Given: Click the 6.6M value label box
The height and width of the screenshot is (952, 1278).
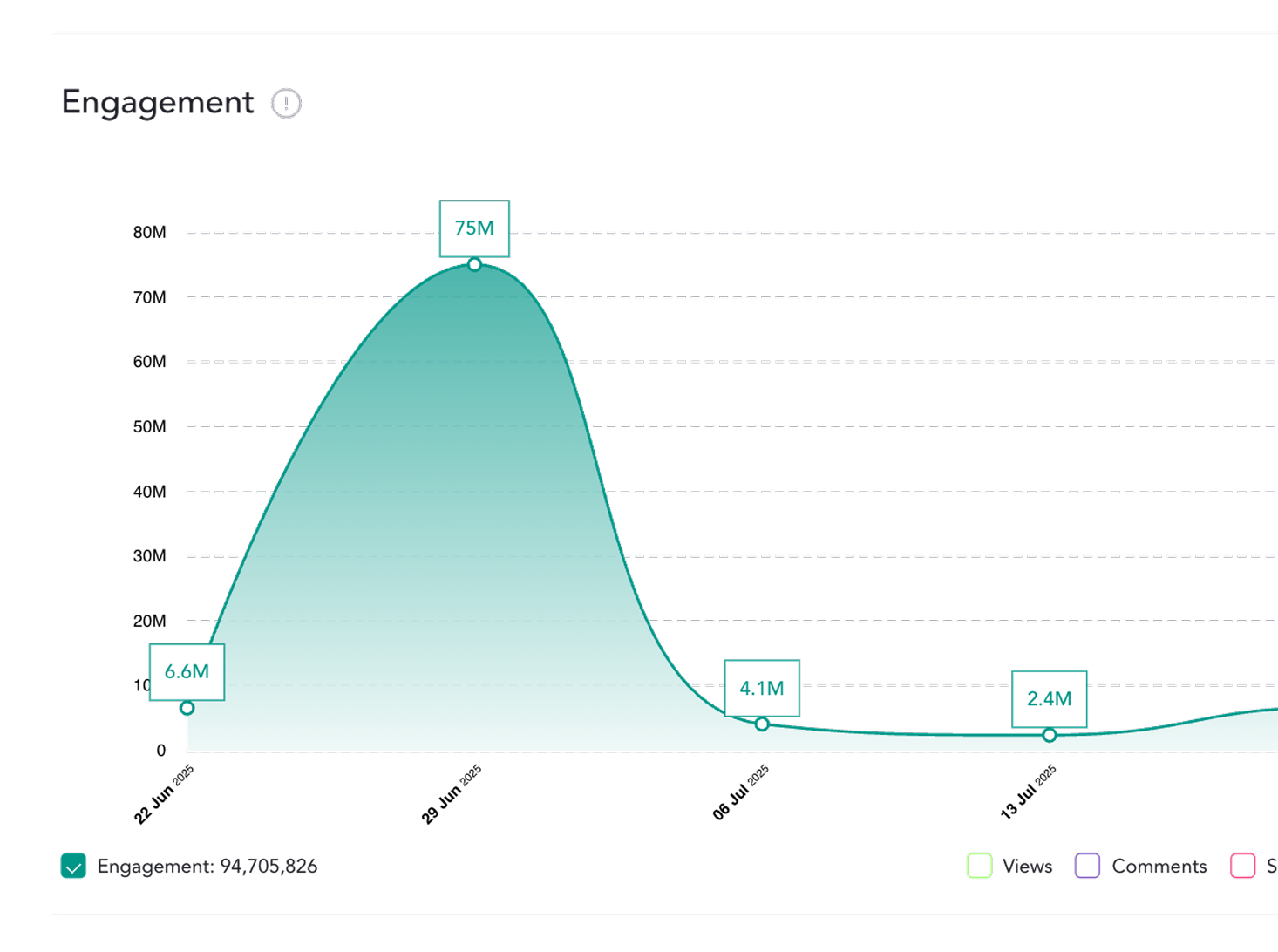Looking at the screenshot, I should tap(187, 671).
